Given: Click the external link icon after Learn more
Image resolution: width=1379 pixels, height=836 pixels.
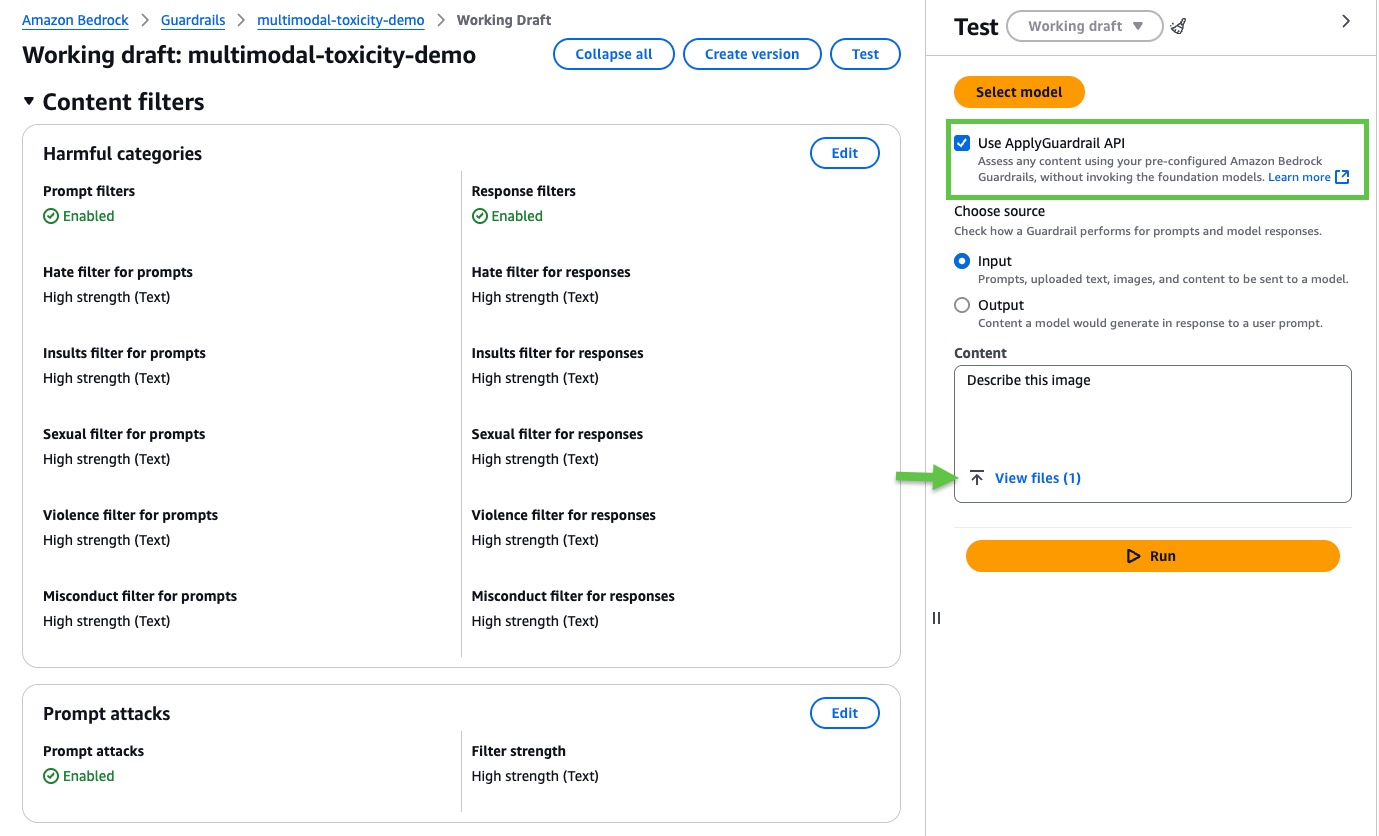Looking at the screenshot, I should [x=1342, y=177].
